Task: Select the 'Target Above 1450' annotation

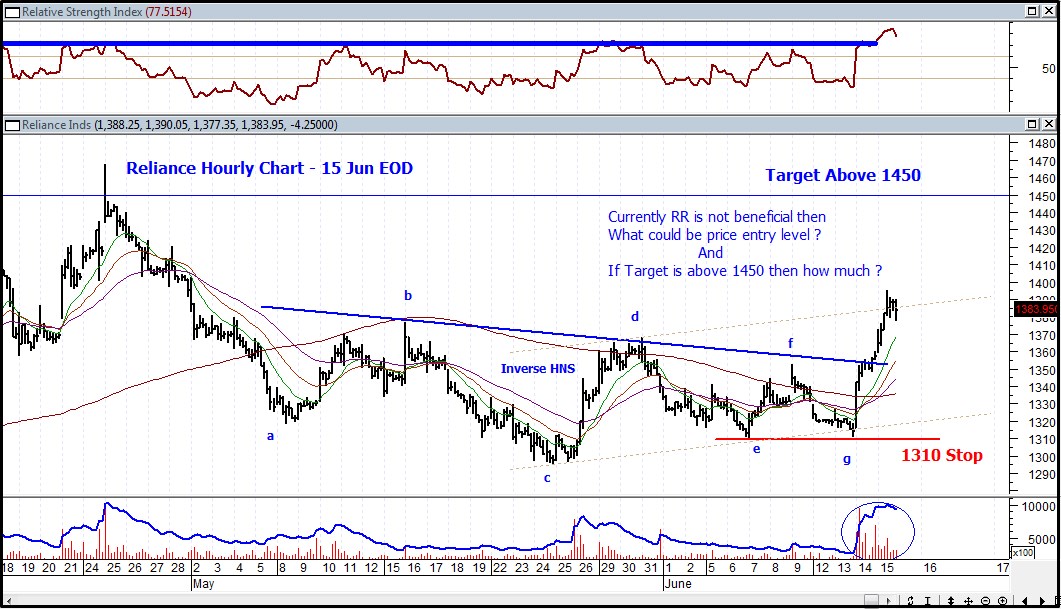Action: click(843, 175)
